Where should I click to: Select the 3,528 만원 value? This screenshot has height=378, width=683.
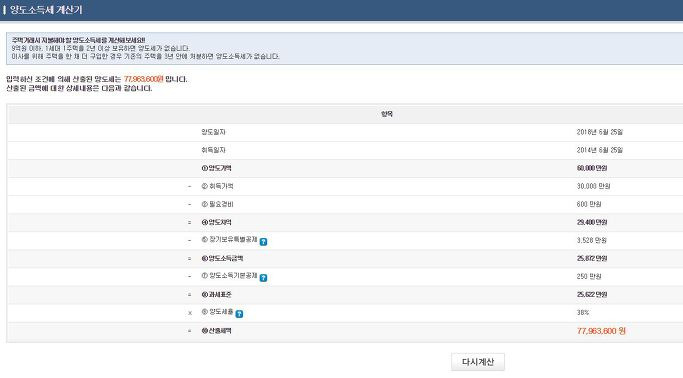coord(592,240)
